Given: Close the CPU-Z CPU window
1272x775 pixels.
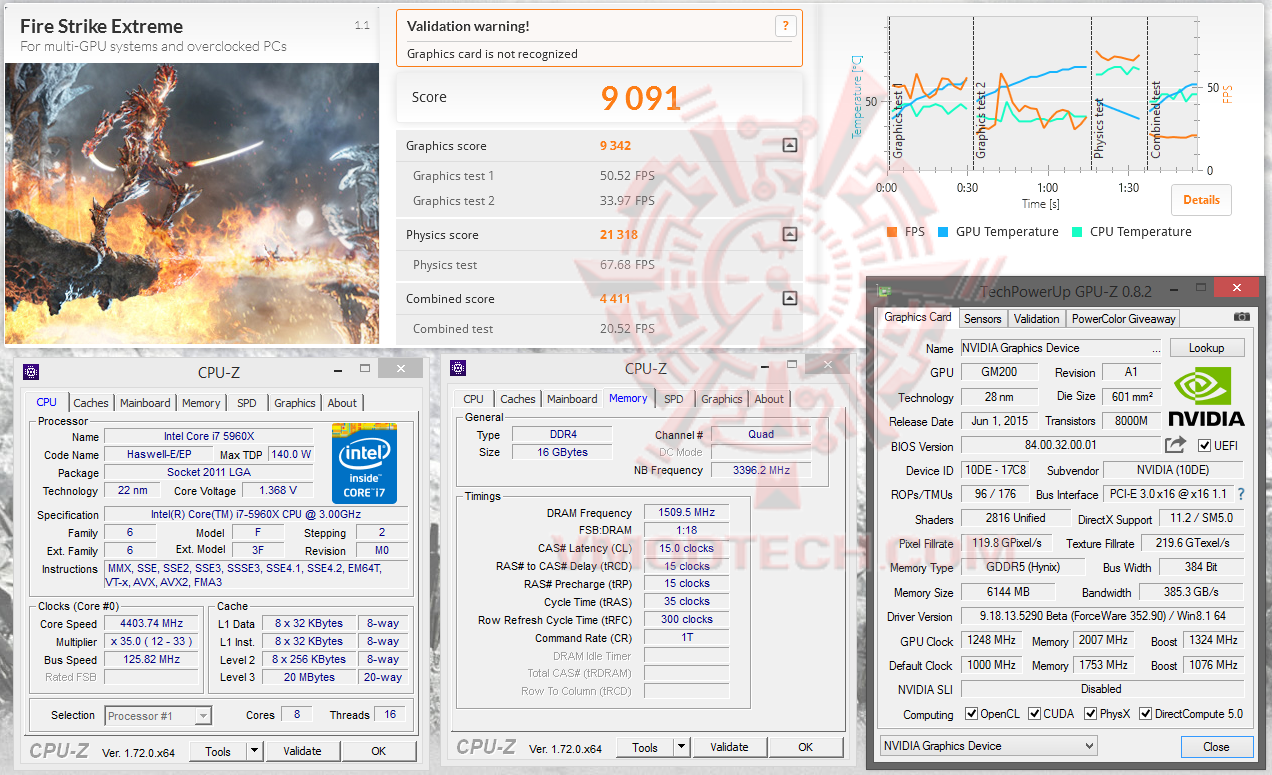Looking at the screenshot, I should coord(401,370).
